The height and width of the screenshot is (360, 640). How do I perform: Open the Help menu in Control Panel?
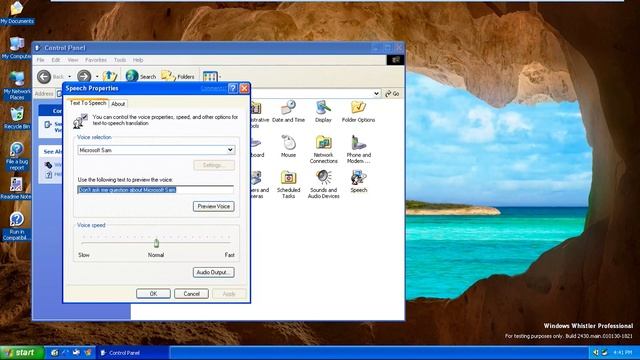(x=138, y=60)
